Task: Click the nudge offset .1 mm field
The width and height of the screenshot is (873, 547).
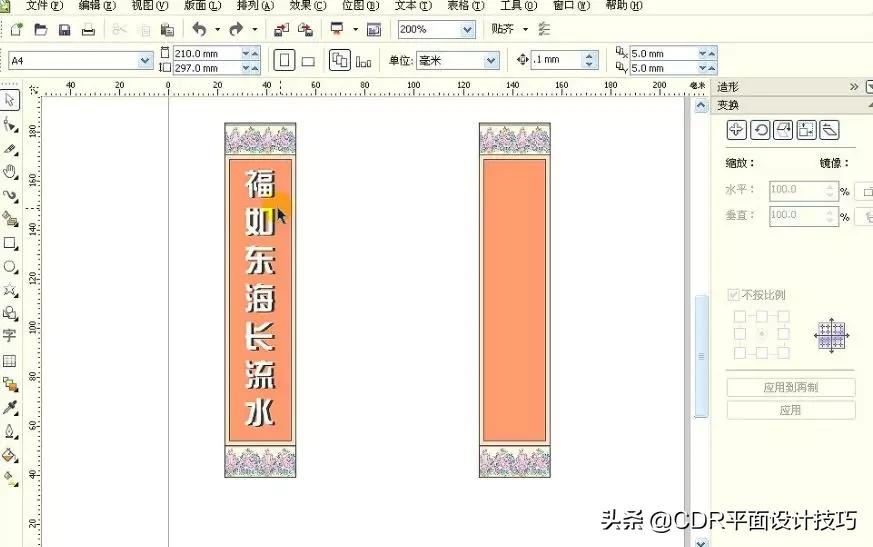Action: pyautogui.click(x=557, y=60)
